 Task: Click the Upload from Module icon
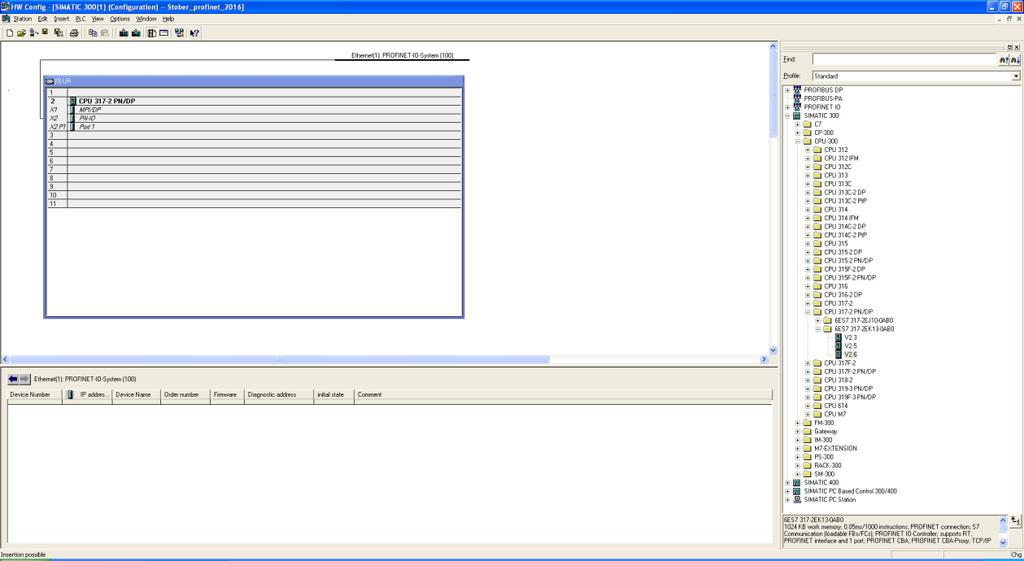(136, 33)
